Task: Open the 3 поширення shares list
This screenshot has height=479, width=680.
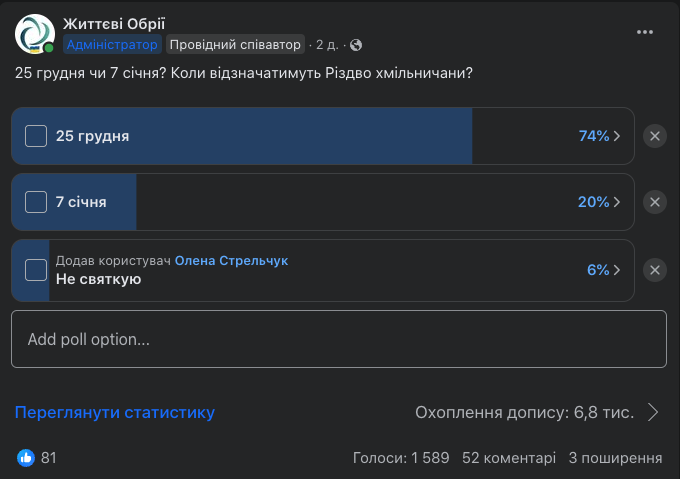Action: tap(615, 458)
